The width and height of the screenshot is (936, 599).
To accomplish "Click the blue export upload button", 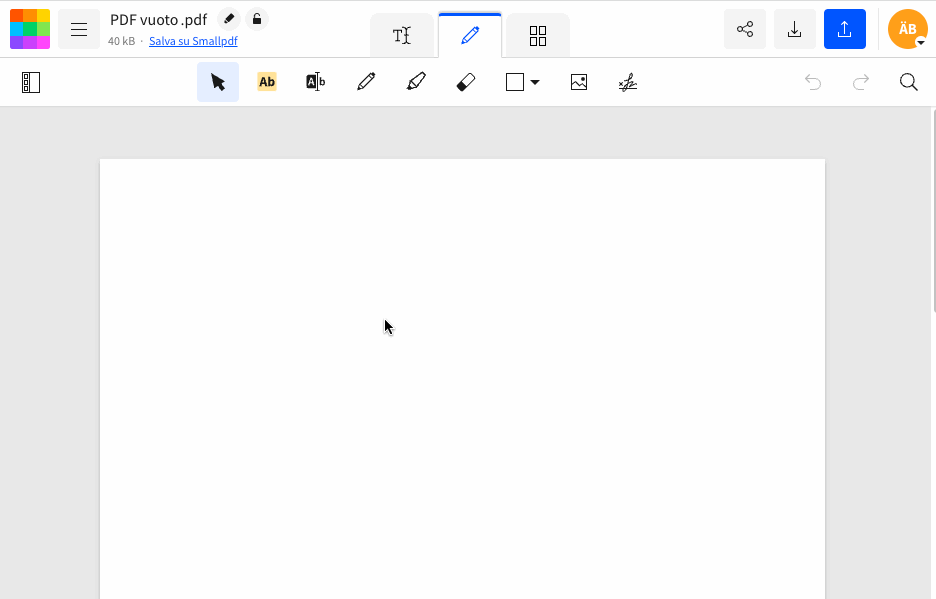I will click(x=845, y=29).
